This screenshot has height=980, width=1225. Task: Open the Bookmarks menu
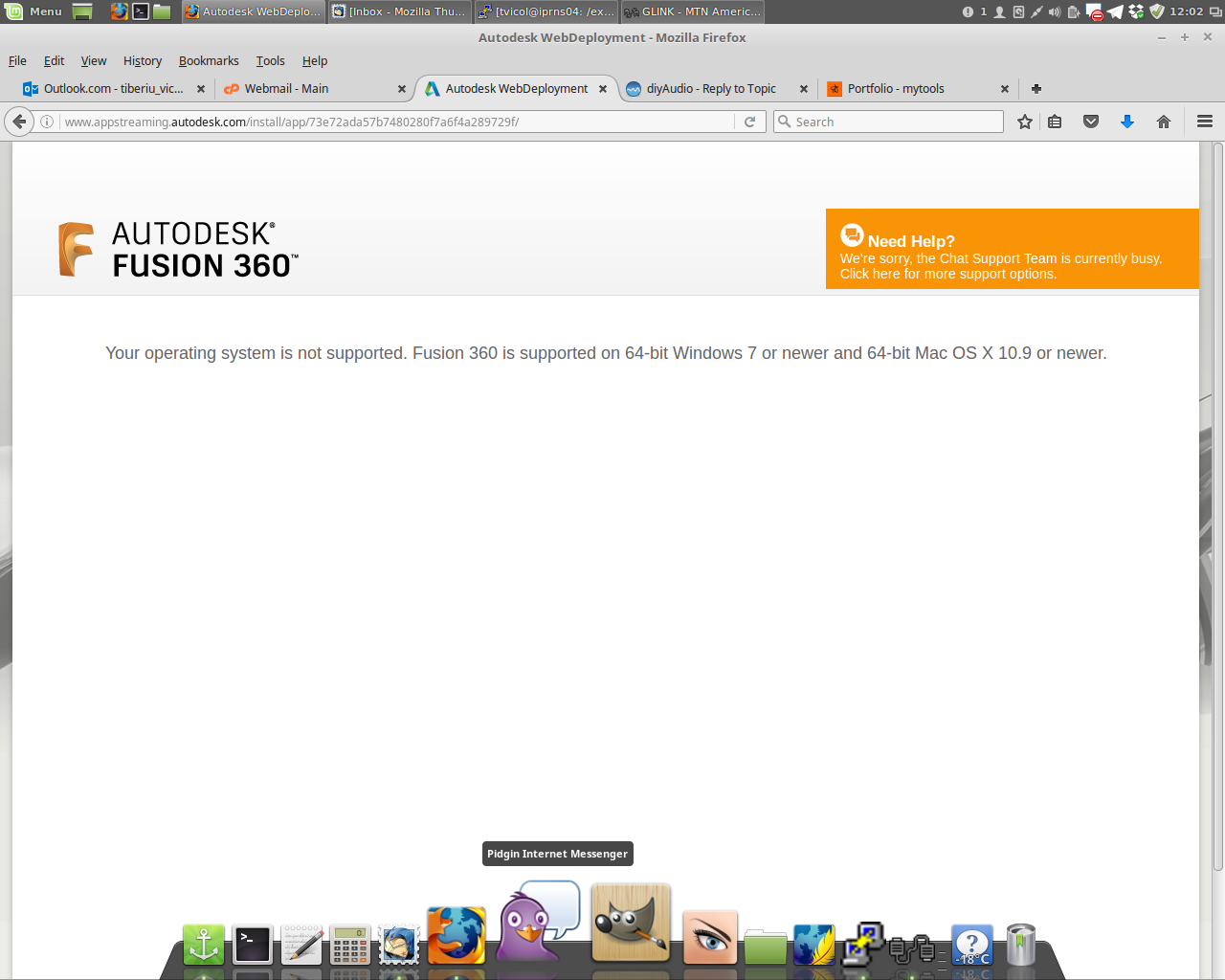209,60
